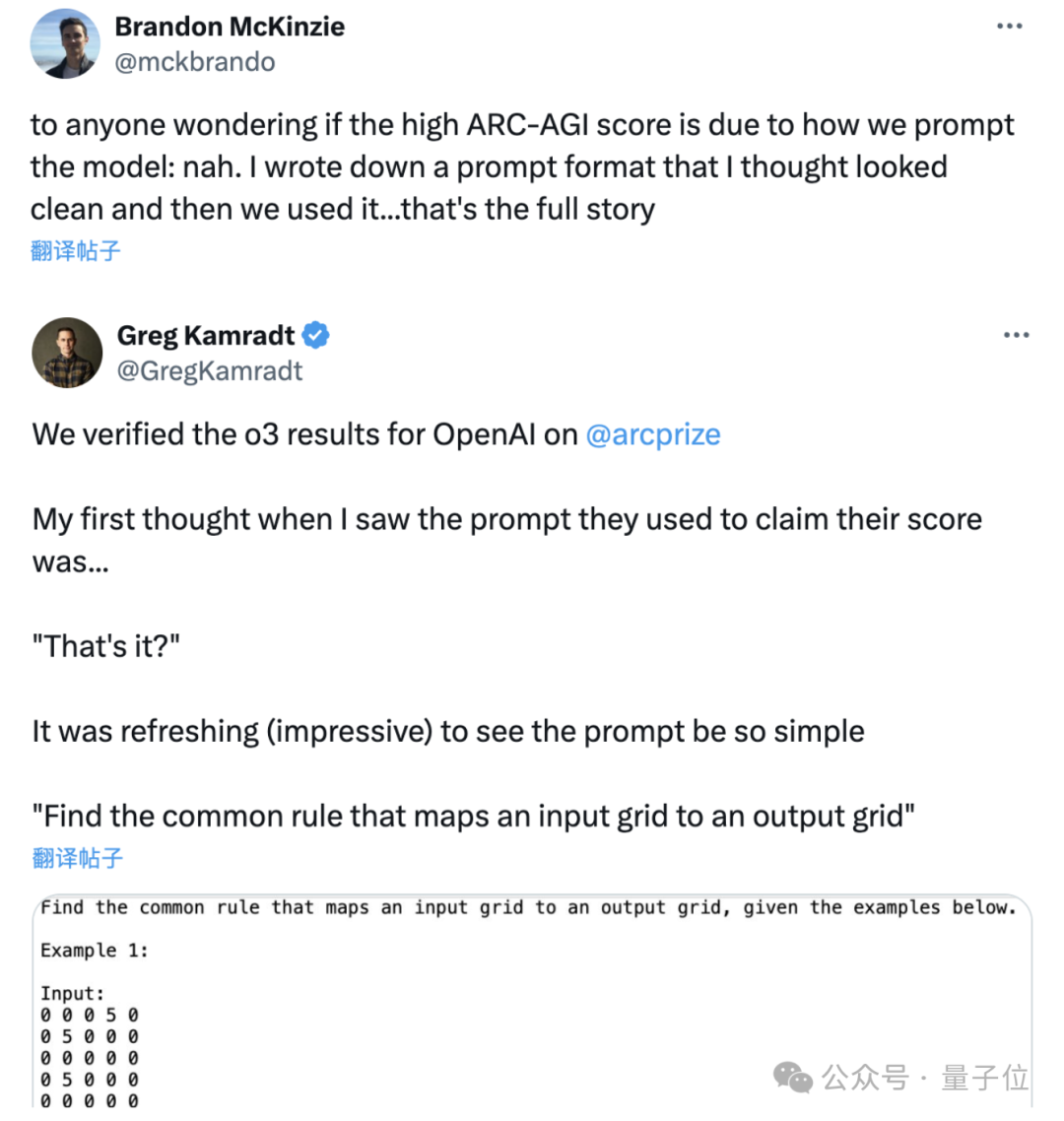Open Greg Kamradt's profile avatar
This screenshot has height=1121, width=1064.
(x=67, y=353)
